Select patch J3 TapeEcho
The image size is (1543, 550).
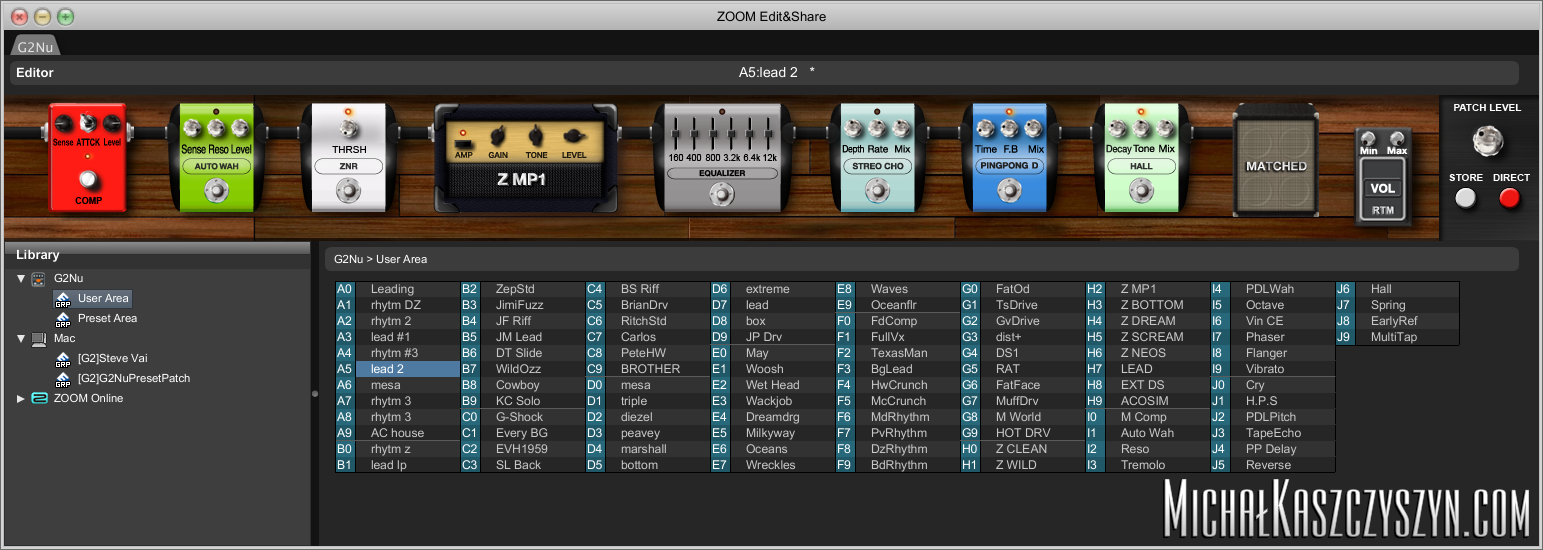click(1272, 433)
